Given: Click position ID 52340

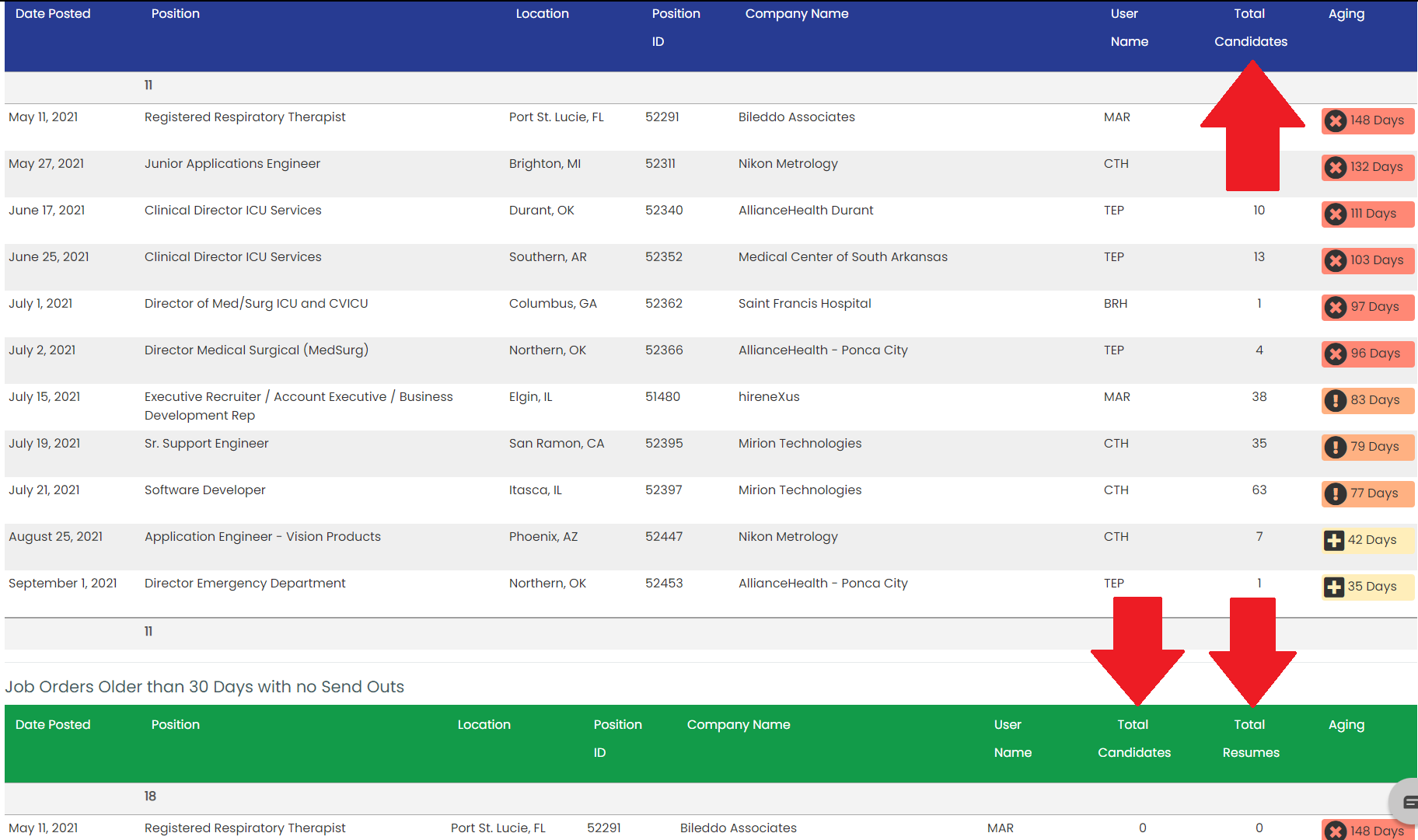Looking at the screenshot, I should point(664,211).
